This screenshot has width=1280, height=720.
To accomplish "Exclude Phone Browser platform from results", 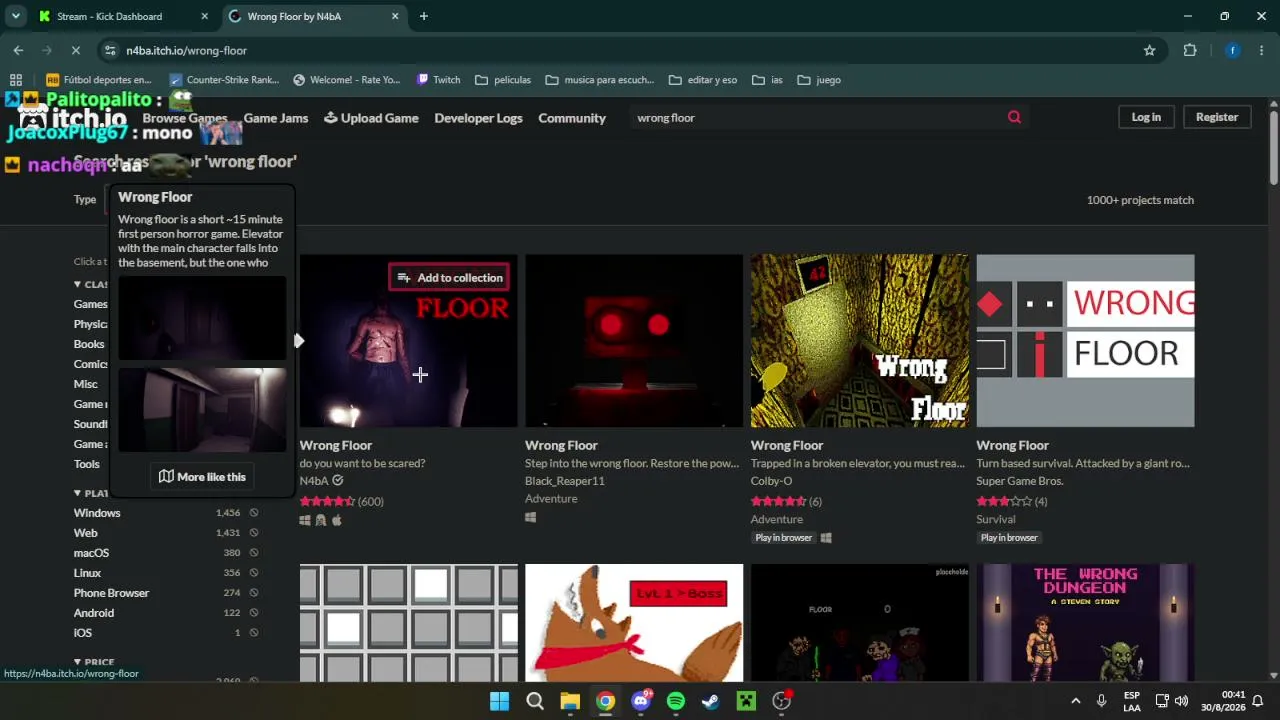I will (x=254, y=593).
